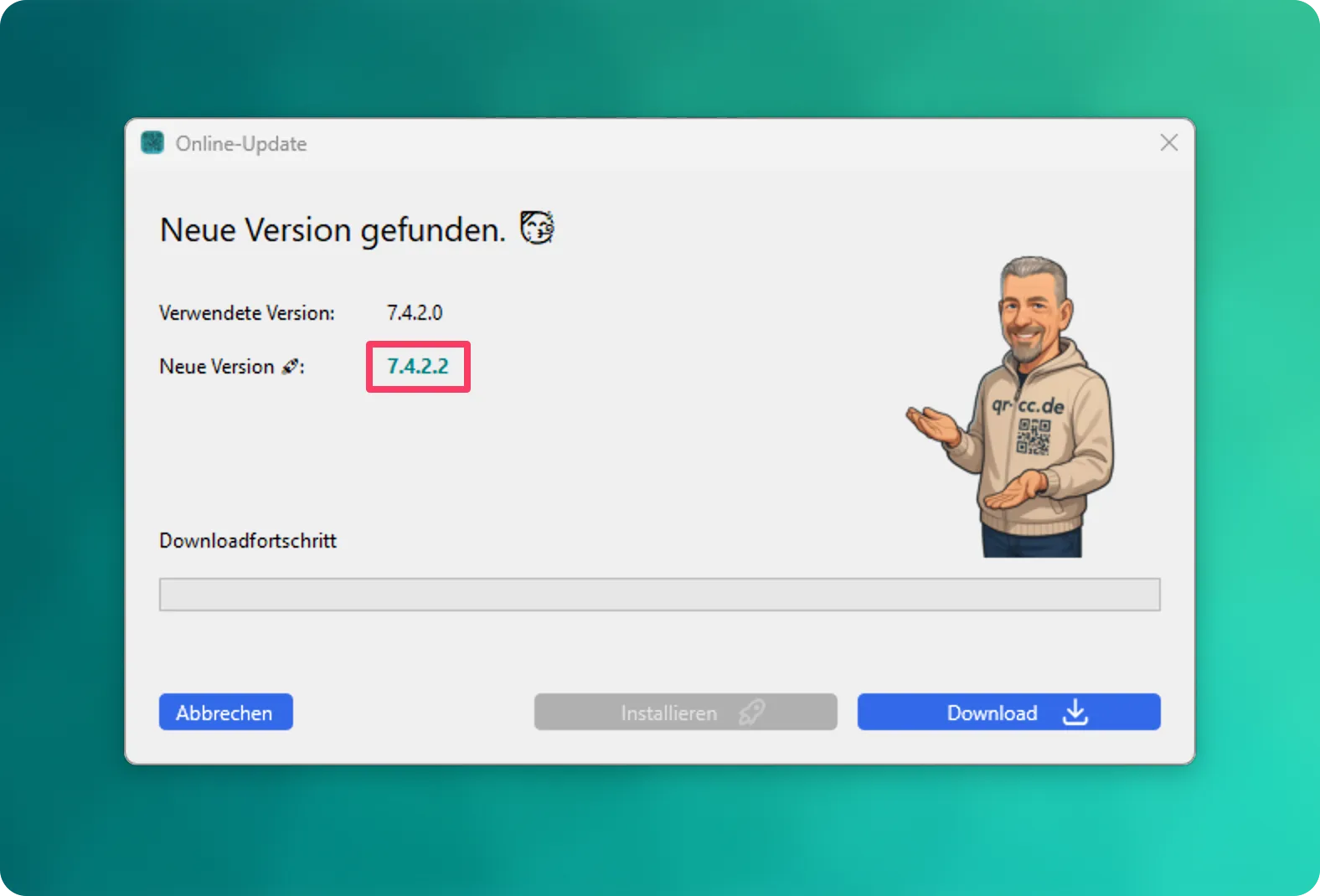
Task: Start update via Download button text
Action: pyautogui.click(x=992, y=713)
